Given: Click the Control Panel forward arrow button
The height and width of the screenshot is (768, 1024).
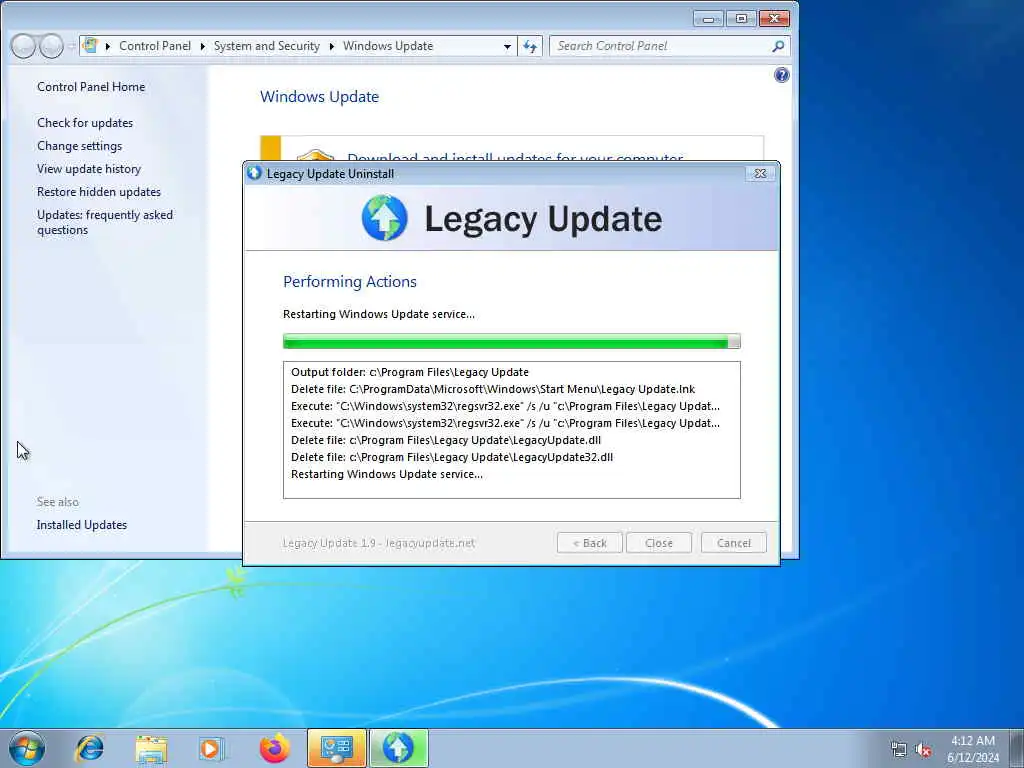Looking at the screenshot, I should pyautogui.click(x=51, y=46).
